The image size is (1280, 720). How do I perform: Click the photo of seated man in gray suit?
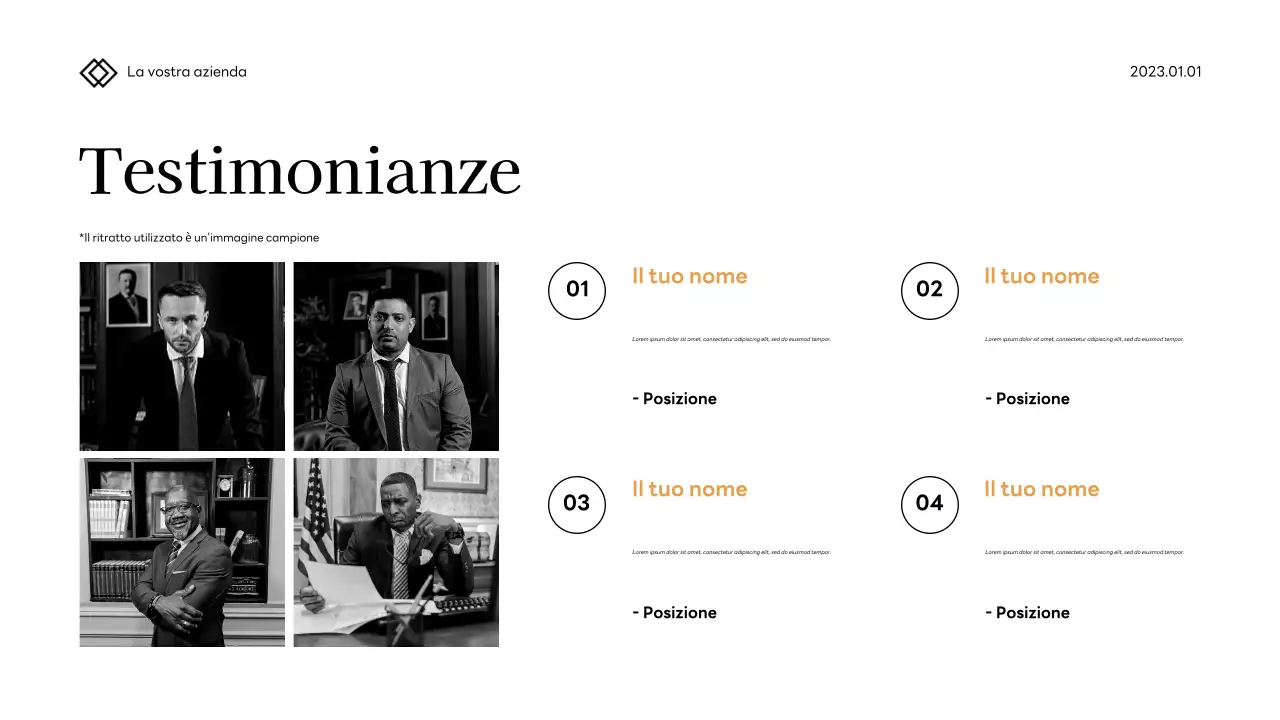[x=396, y=356]
